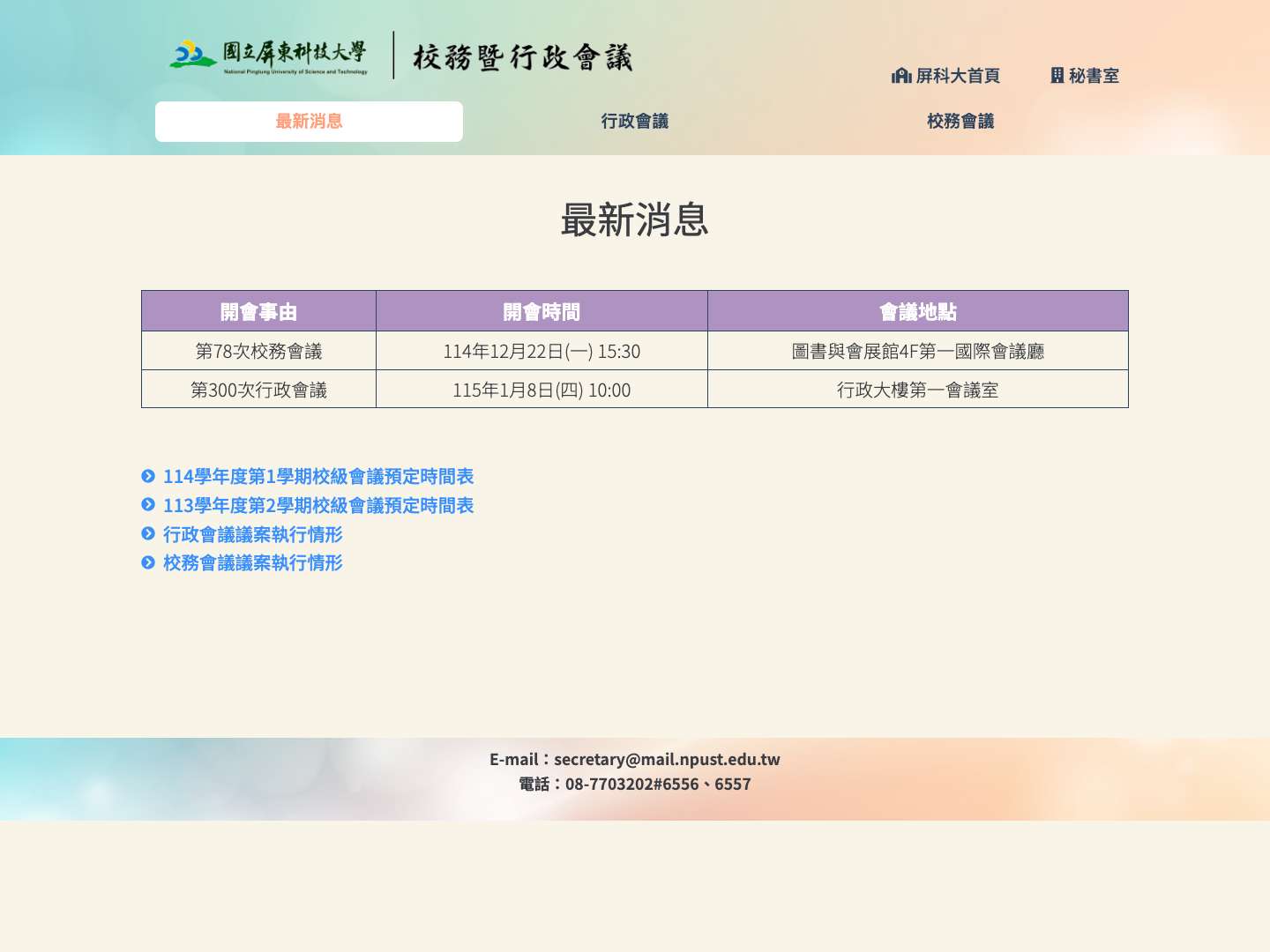Switch to the 行政會議 tab
Screen dimensions: 1270x952
click(x=635, y=121)
